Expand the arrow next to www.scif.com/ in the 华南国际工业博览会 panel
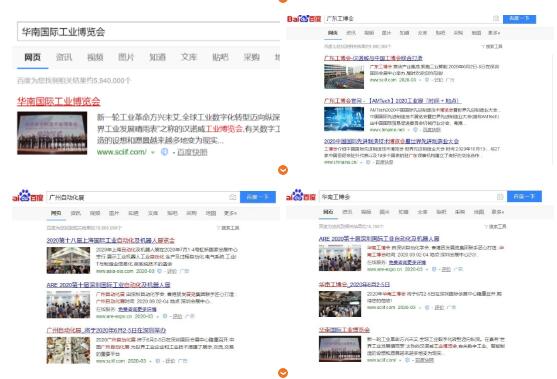This screenshot has width=557, height=379. [153, 152]
